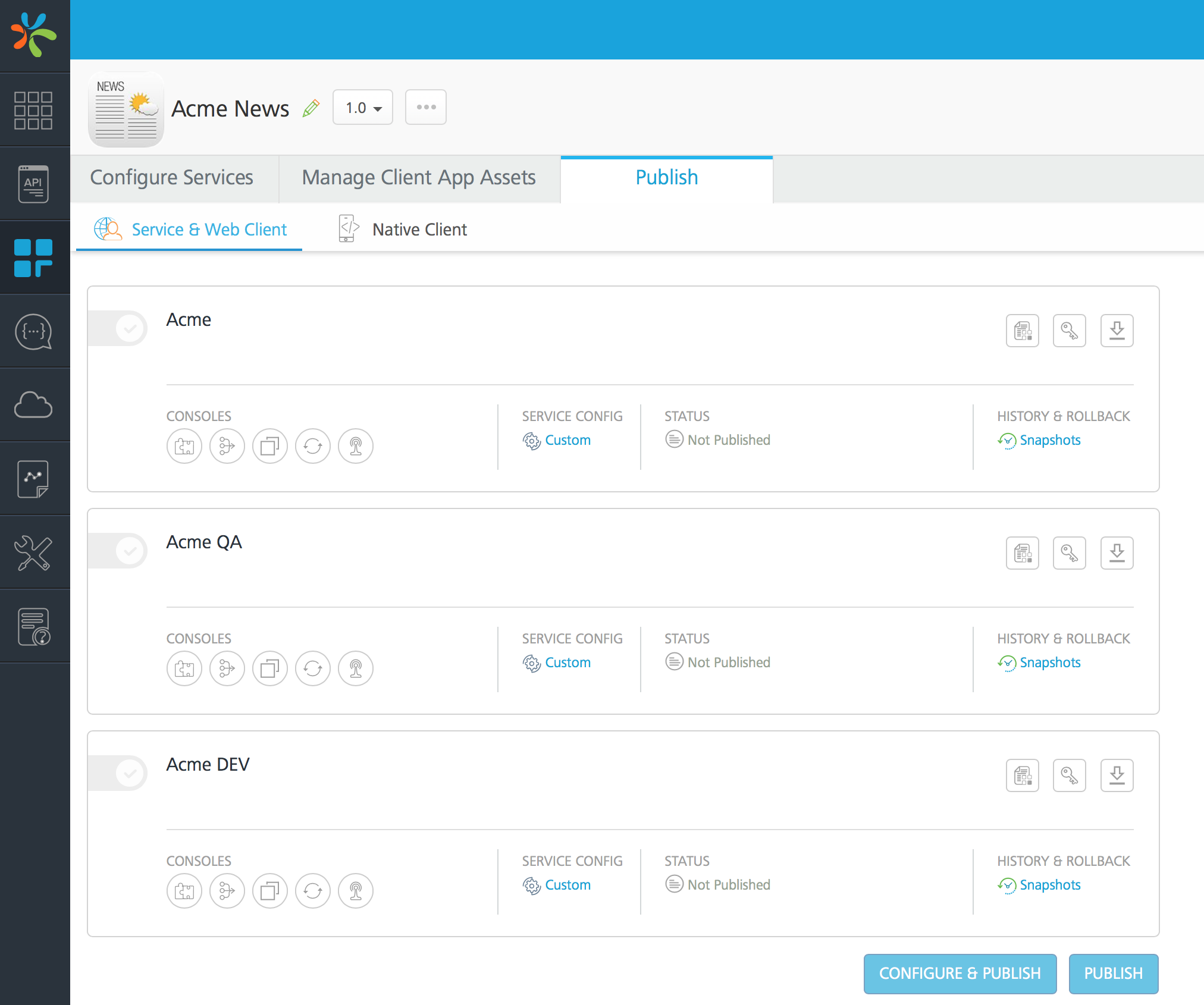Click the PUBLISH button
1204x1005 pixels.
pos(1113,973)
